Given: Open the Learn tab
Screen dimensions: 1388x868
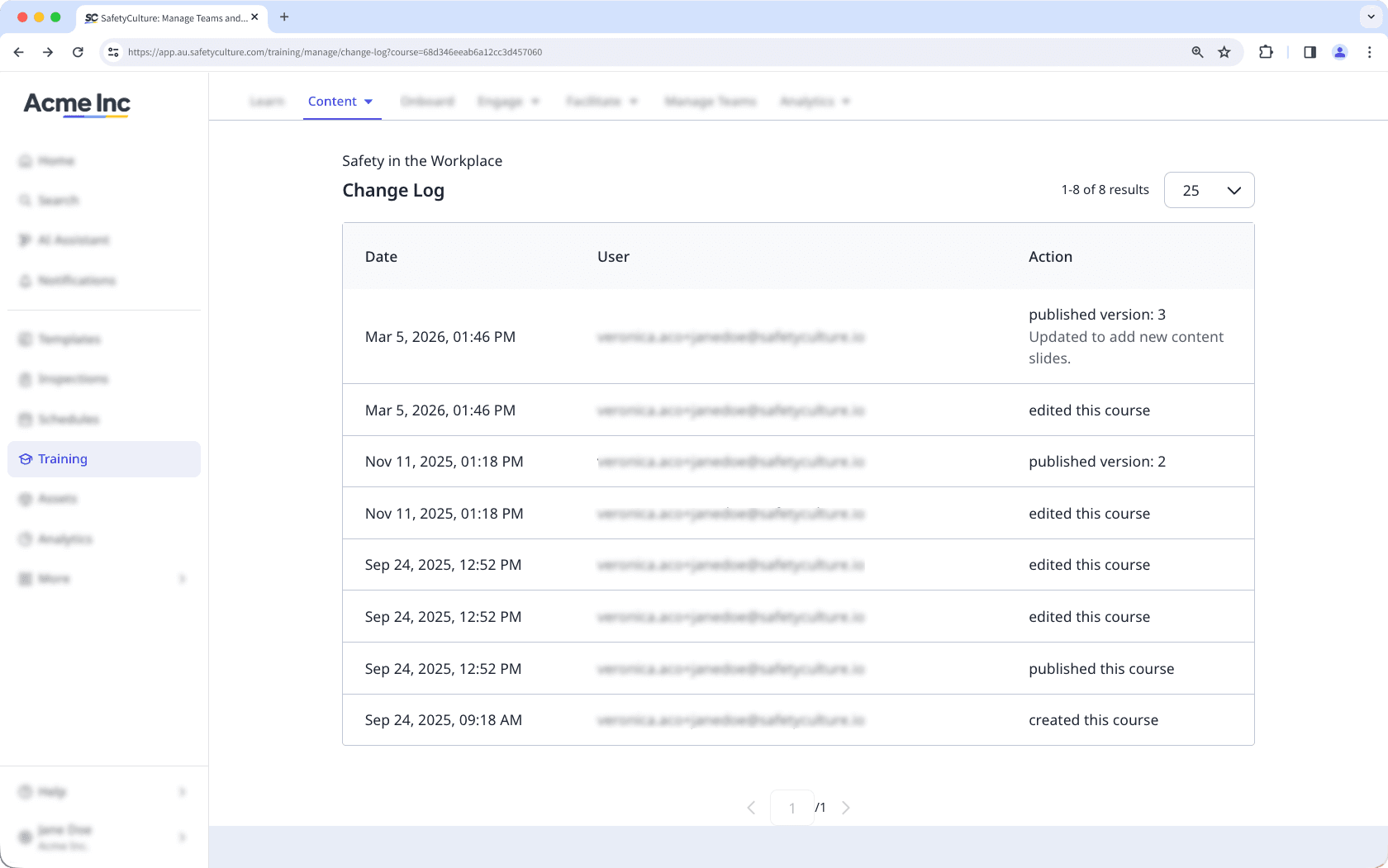Looking at the screenshot, I should point(266,101).
